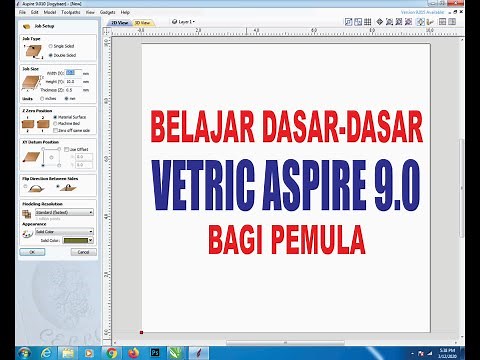Click the Job Size block illustration
The height and width of the screenshot is (360, 480).
pyautogui.click(x=32, y=82)
